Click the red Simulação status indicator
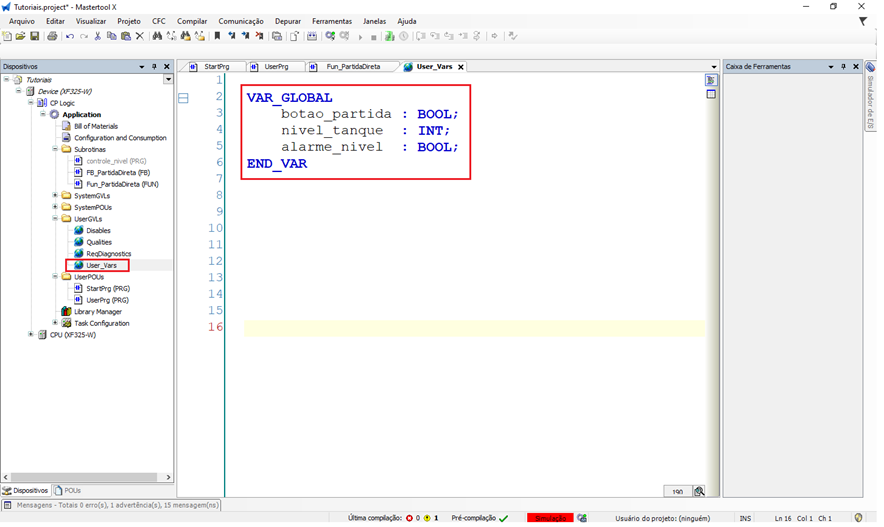Viewport: 884px width, 527px height. coord(550,518)
